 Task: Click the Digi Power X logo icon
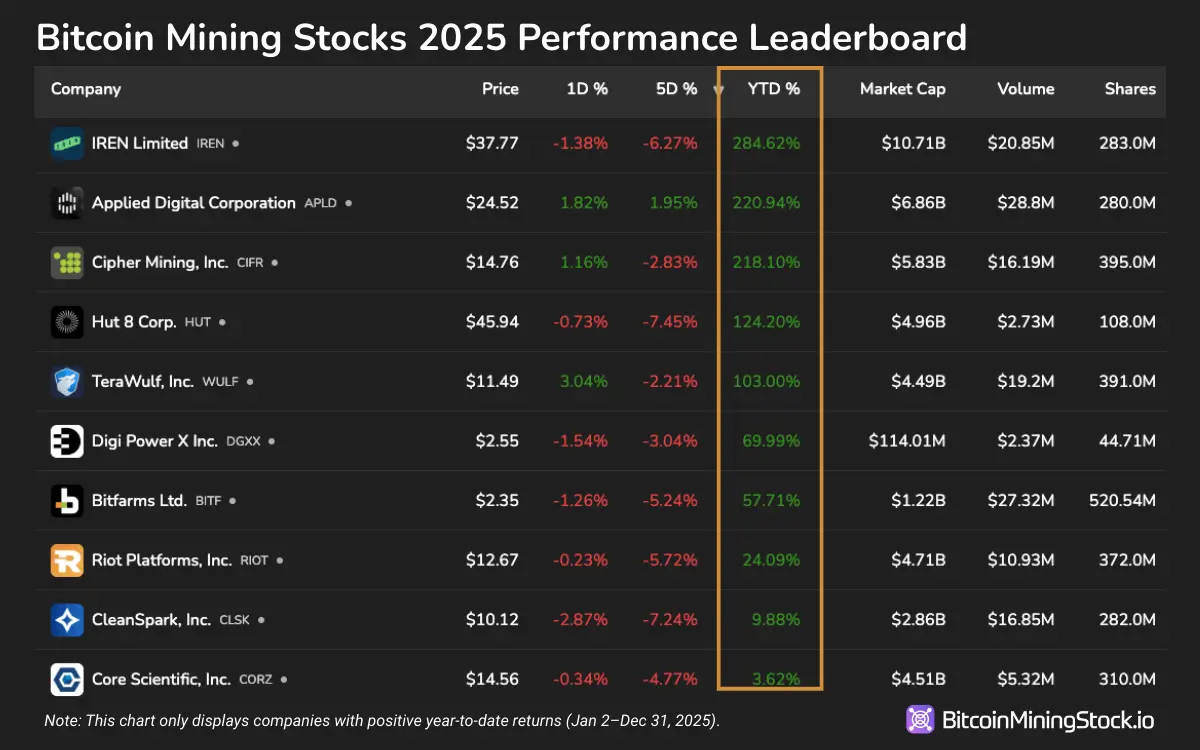(x=67, y=441)
